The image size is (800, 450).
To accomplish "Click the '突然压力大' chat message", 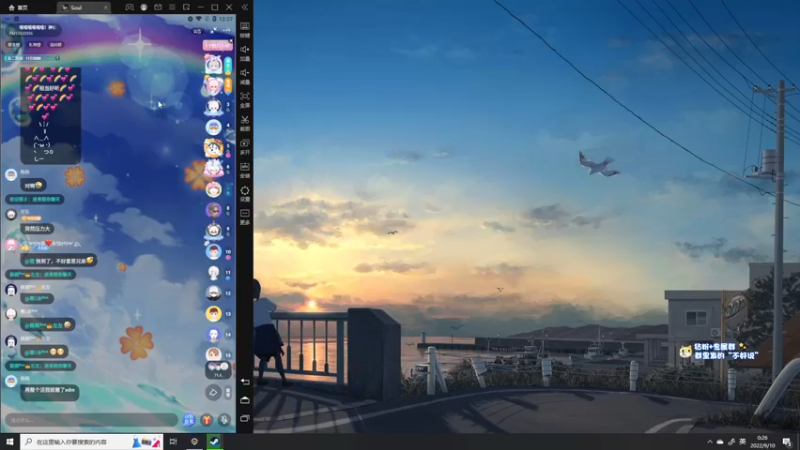I will (x=38, y=229).
